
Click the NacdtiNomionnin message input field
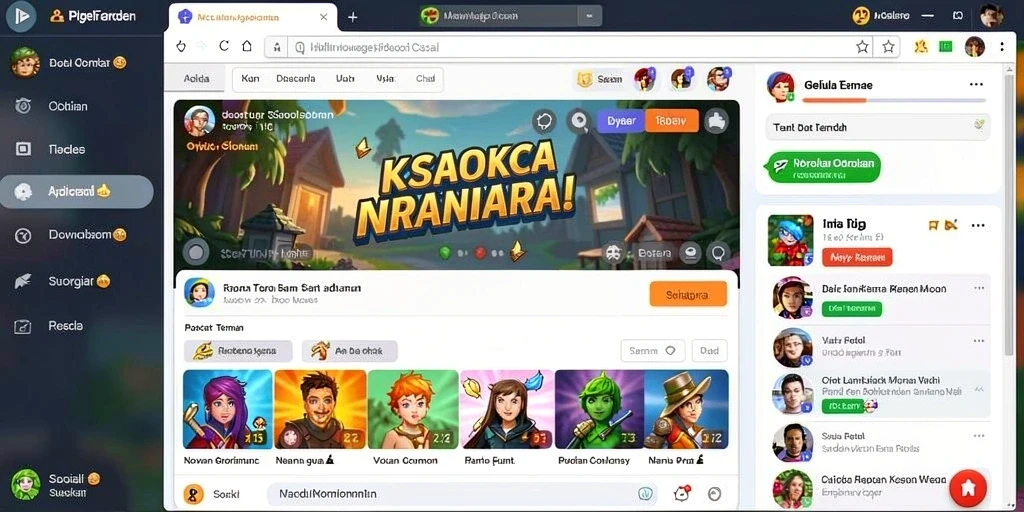point(464,494)
